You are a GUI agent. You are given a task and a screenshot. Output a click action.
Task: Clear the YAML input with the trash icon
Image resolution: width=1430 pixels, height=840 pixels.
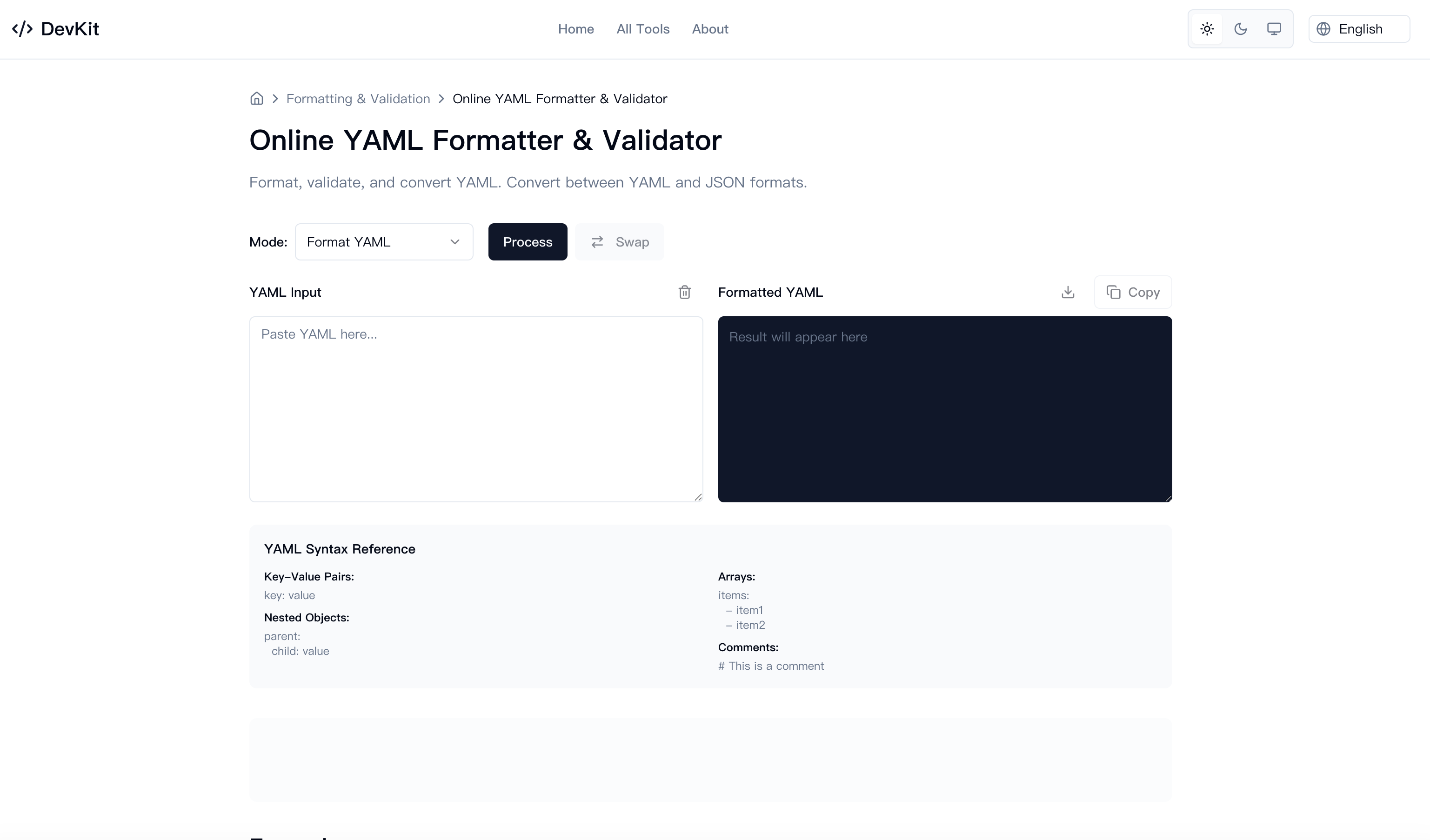tap(685, 292)
